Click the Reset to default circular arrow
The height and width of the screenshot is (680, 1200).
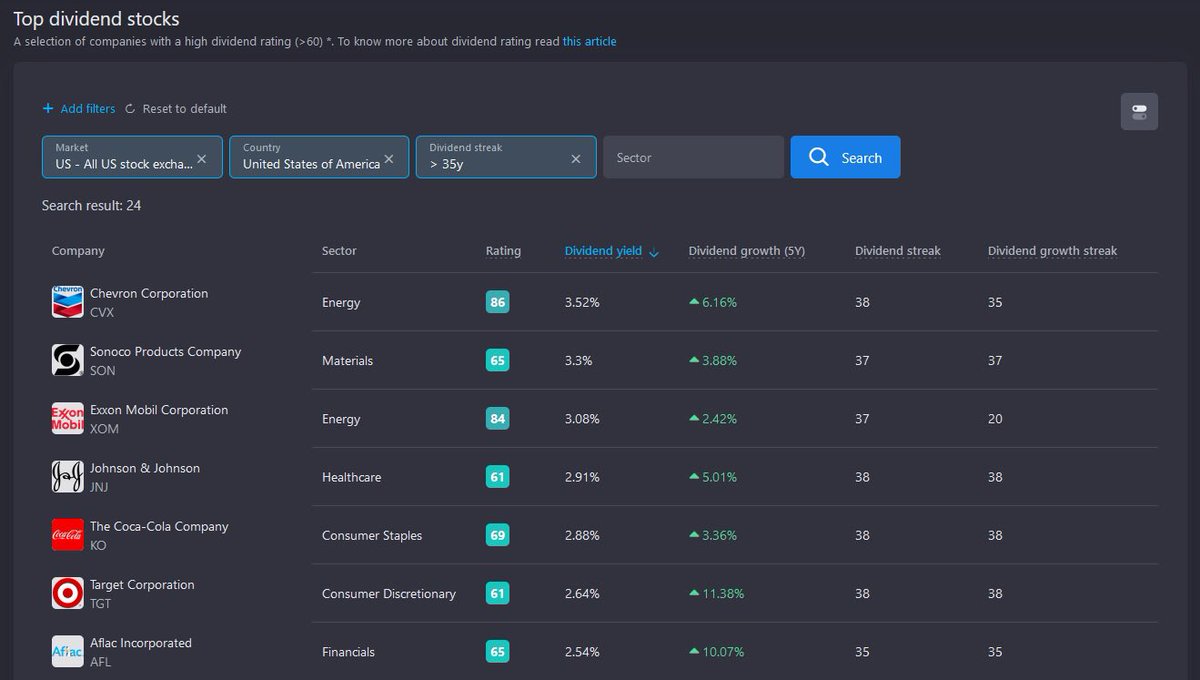pos(130,108)
